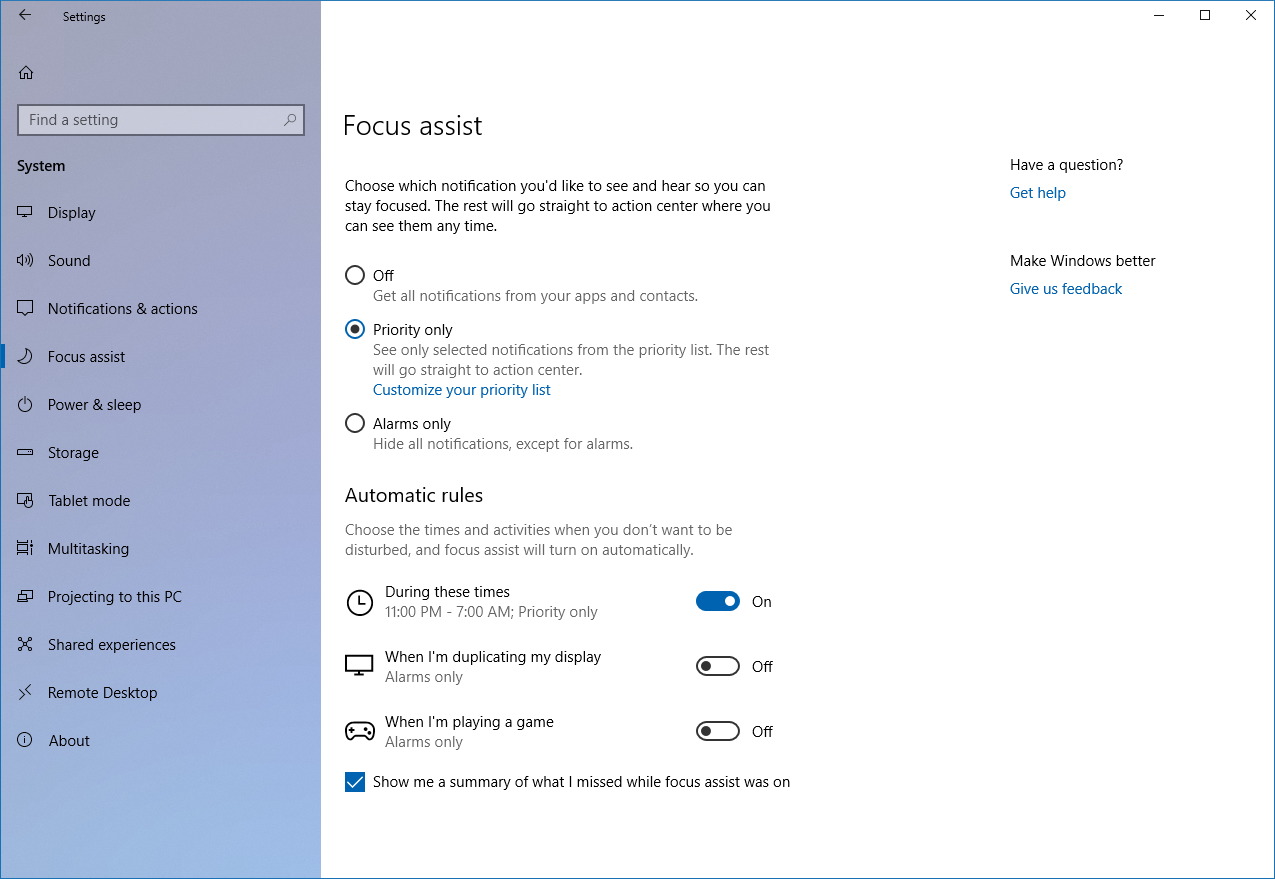Open the About page
1275x879 pixels.
point(160,741)
